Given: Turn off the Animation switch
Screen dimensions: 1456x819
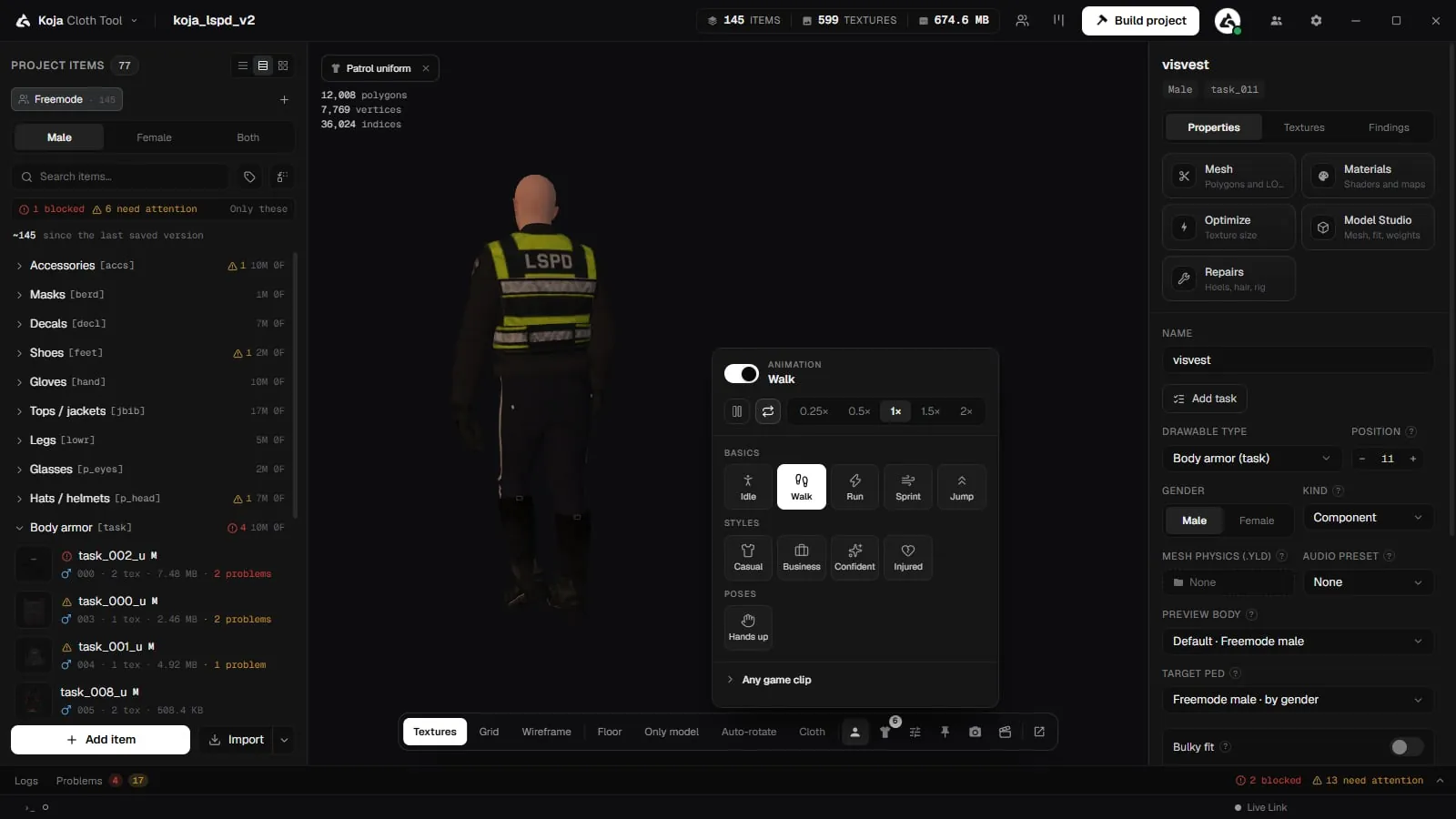Looking at the screenshot, I should [x=742, y=373].
